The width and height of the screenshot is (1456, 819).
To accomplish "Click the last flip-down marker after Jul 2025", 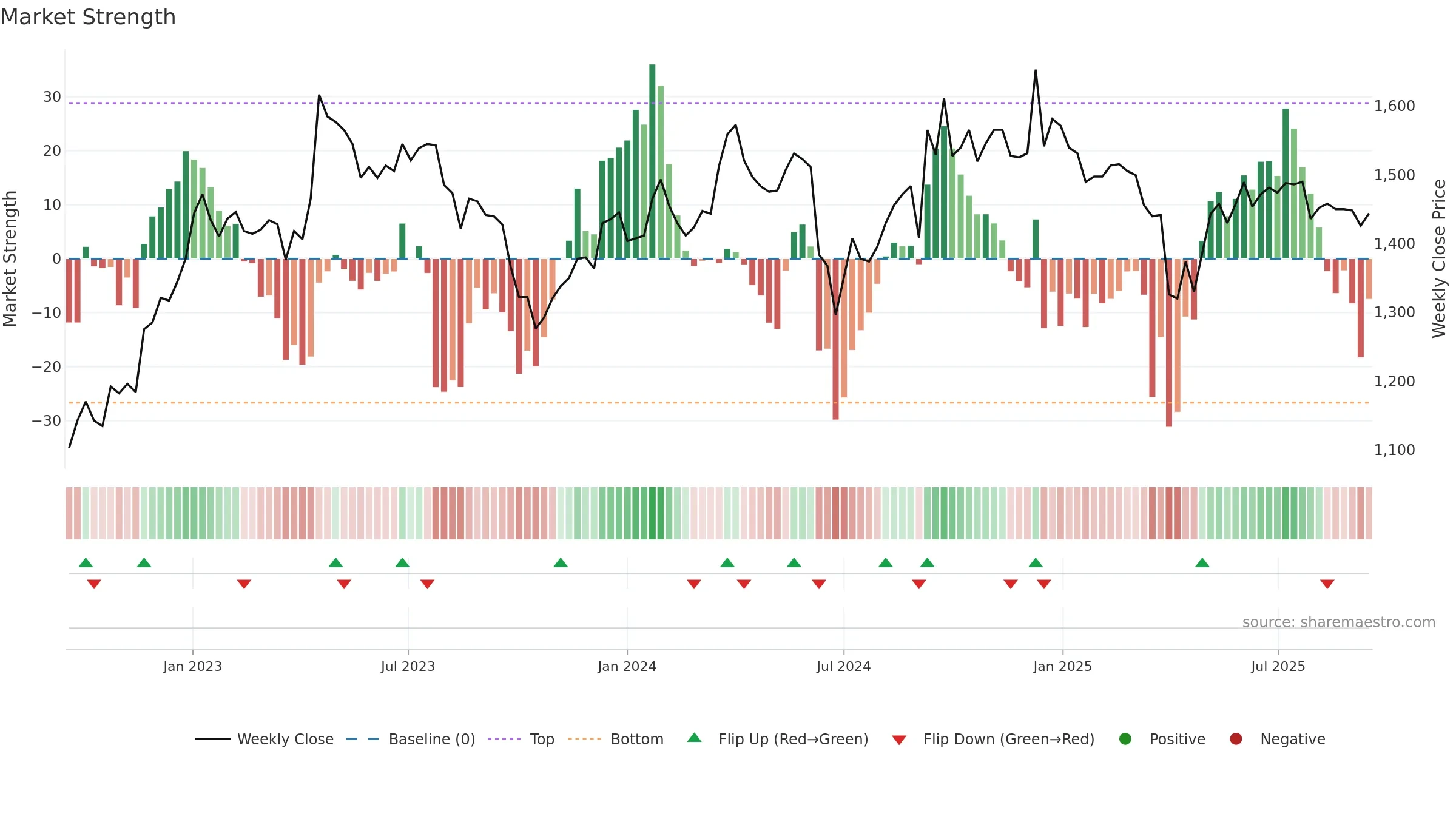I will pos(1327,584).
